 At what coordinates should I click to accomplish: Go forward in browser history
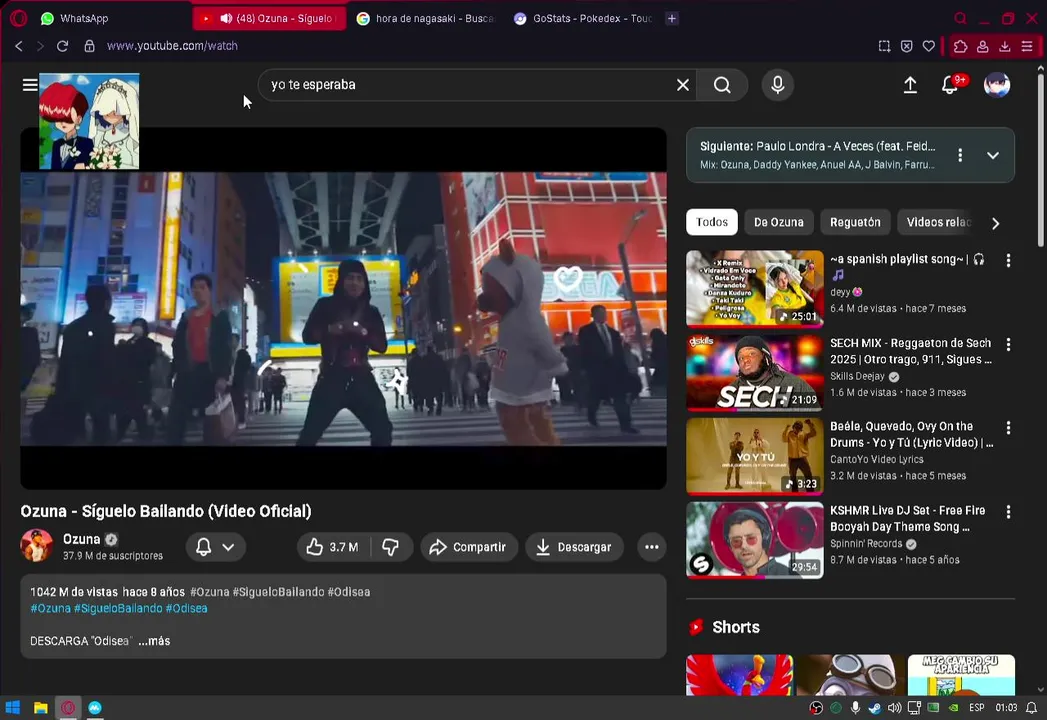point(40,45)
